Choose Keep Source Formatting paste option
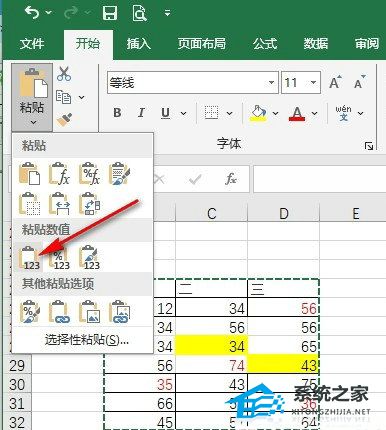This screenshot has height=430, width=386. point(119,174)
